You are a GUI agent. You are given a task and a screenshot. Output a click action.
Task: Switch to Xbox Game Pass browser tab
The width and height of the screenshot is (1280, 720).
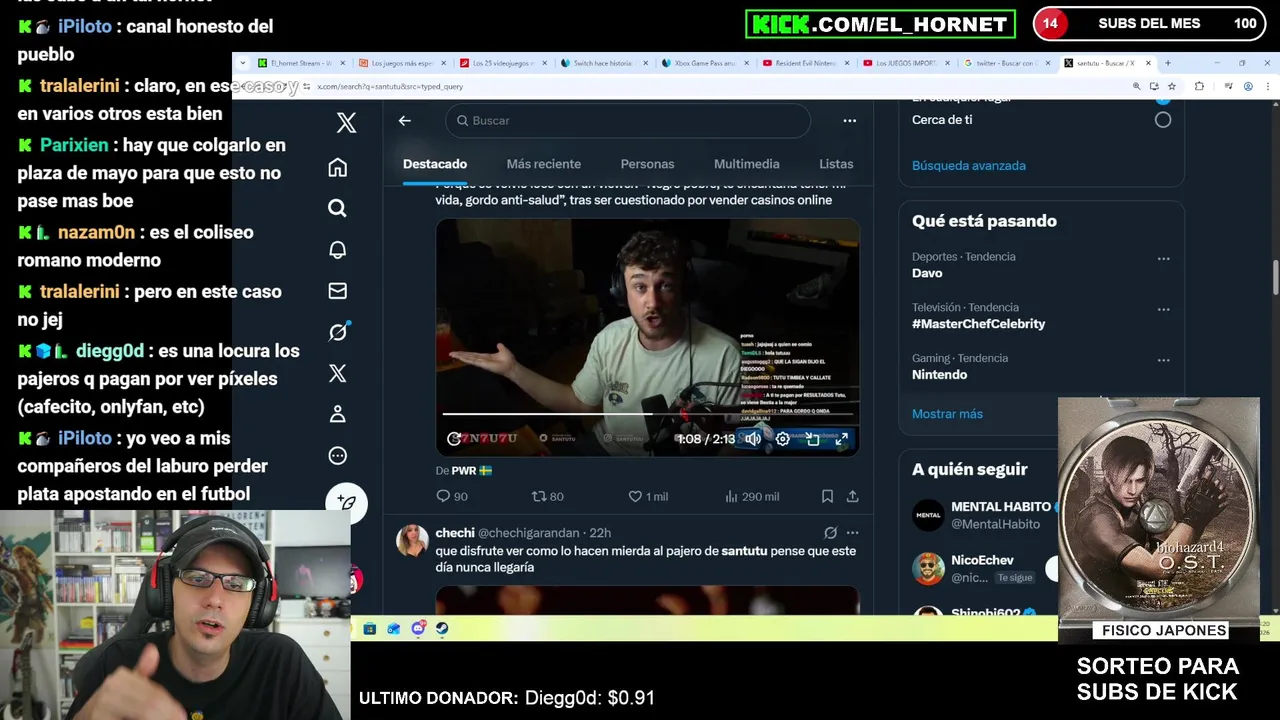click(704, 63)
